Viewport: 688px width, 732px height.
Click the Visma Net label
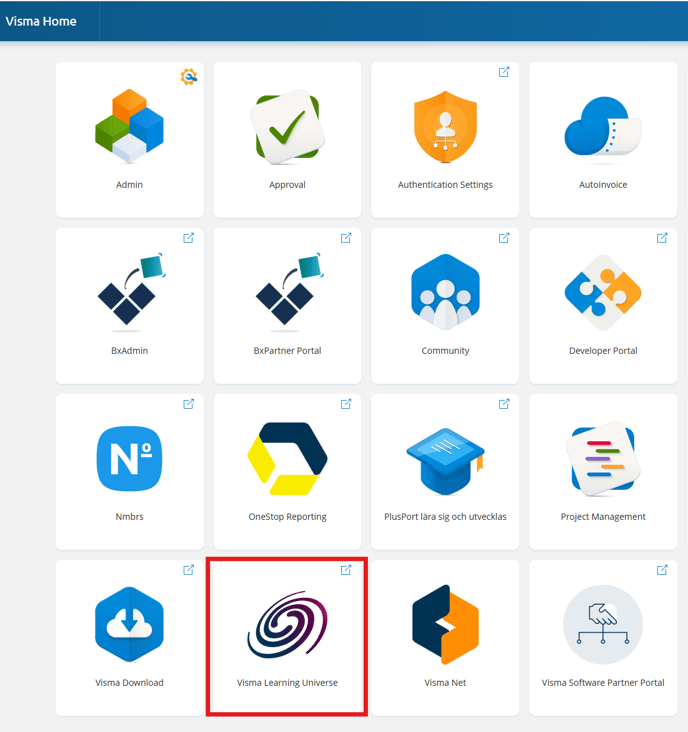(445, 683)
